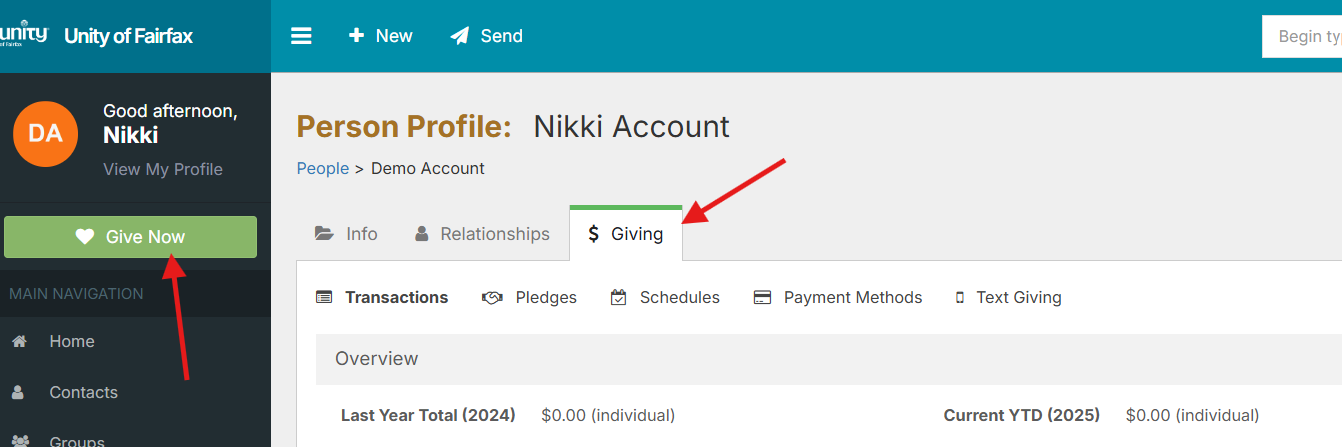Click the green Give Now button
This screenshot has height=447, width=1342.
coord(131,237)
